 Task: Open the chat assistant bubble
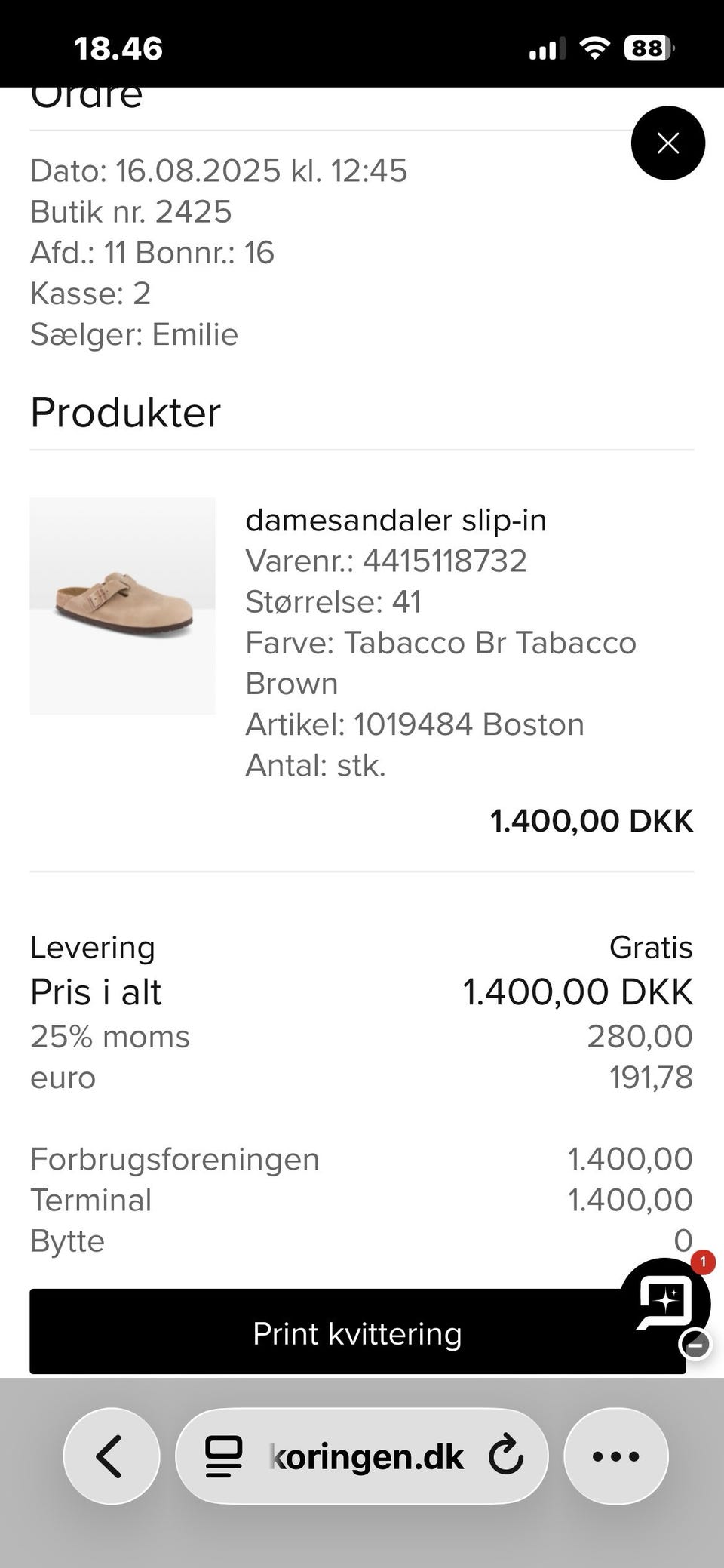click(664, 1301)
